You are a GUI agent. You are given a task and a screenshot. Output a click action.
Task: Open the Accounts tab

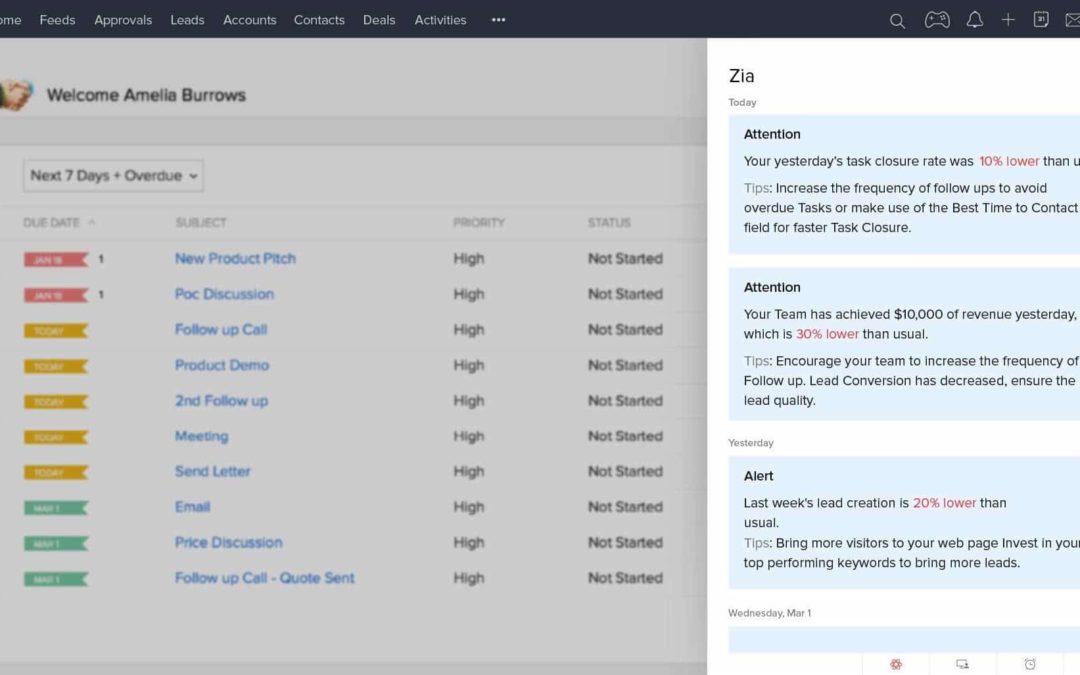[249, 20]
